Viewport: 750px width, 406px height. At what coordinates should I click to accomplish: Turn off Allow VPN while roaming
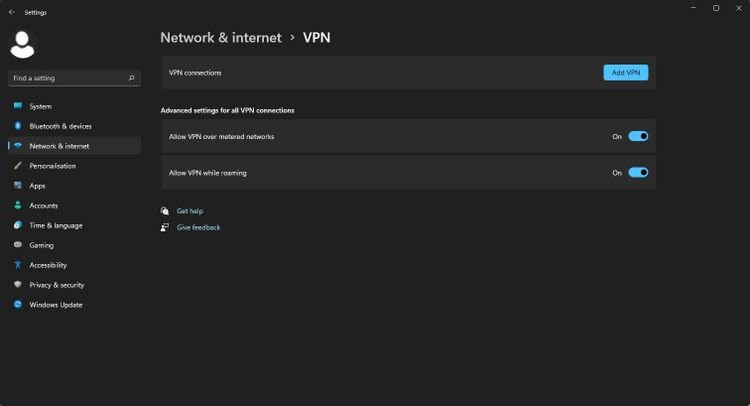[x=638, y=173]
